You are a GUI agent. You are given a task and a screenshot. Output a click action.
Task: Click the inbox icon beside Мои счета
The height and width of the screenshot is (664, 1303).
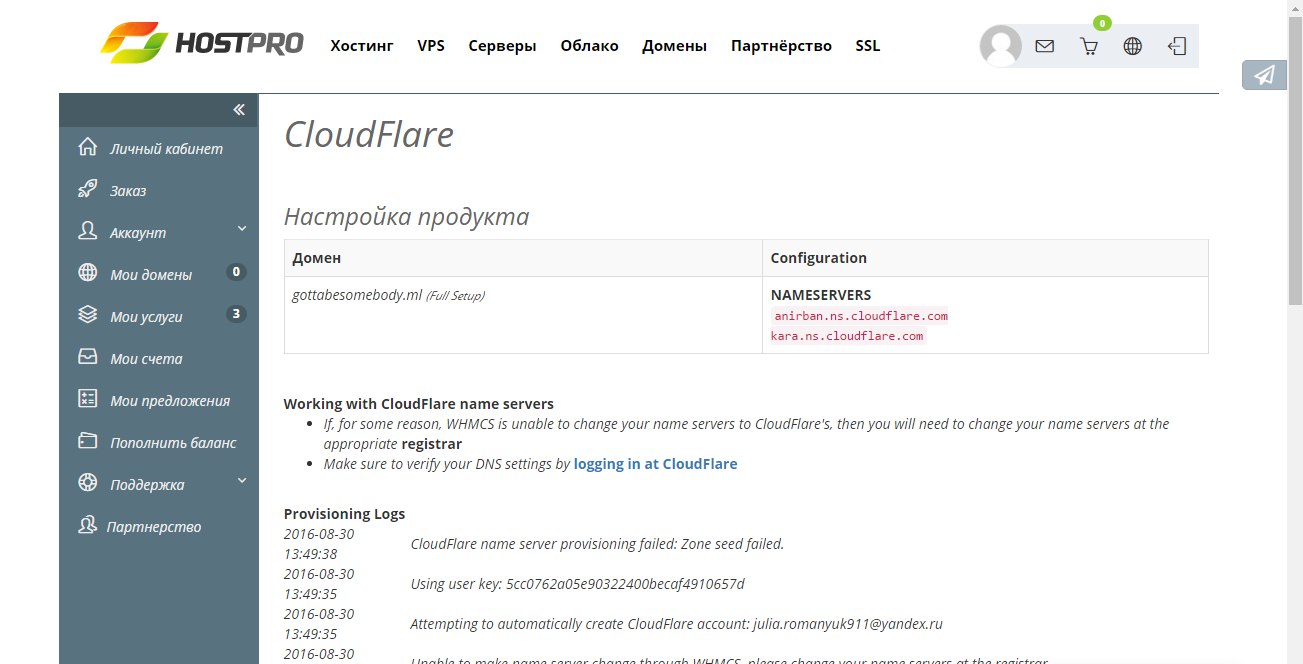click(88, 357)
